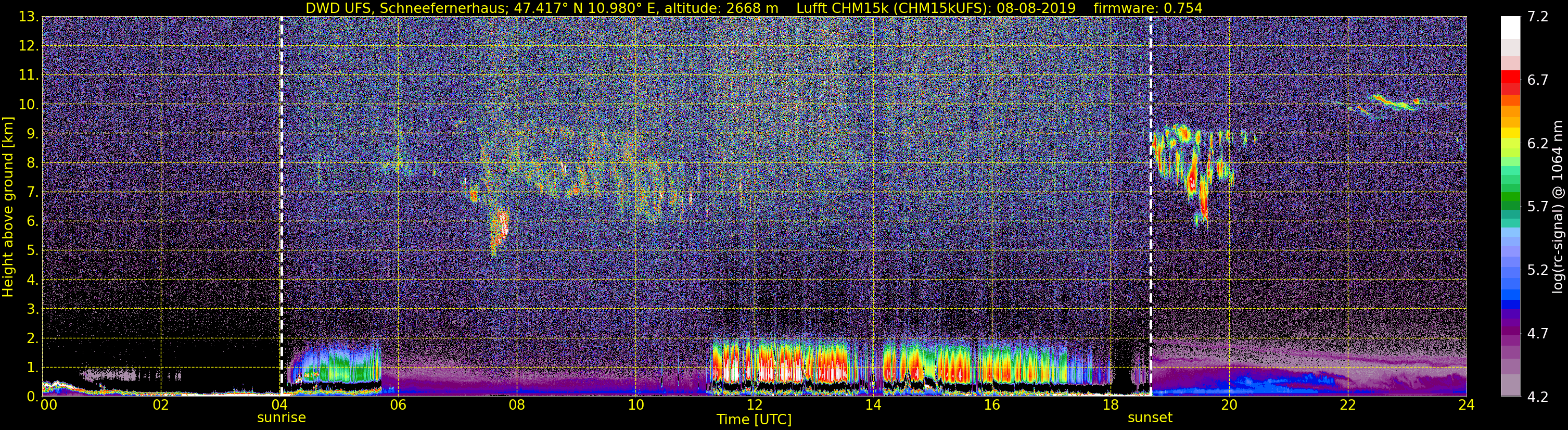
Task: Click the '02' time tick label
Action: coord(161,405)
